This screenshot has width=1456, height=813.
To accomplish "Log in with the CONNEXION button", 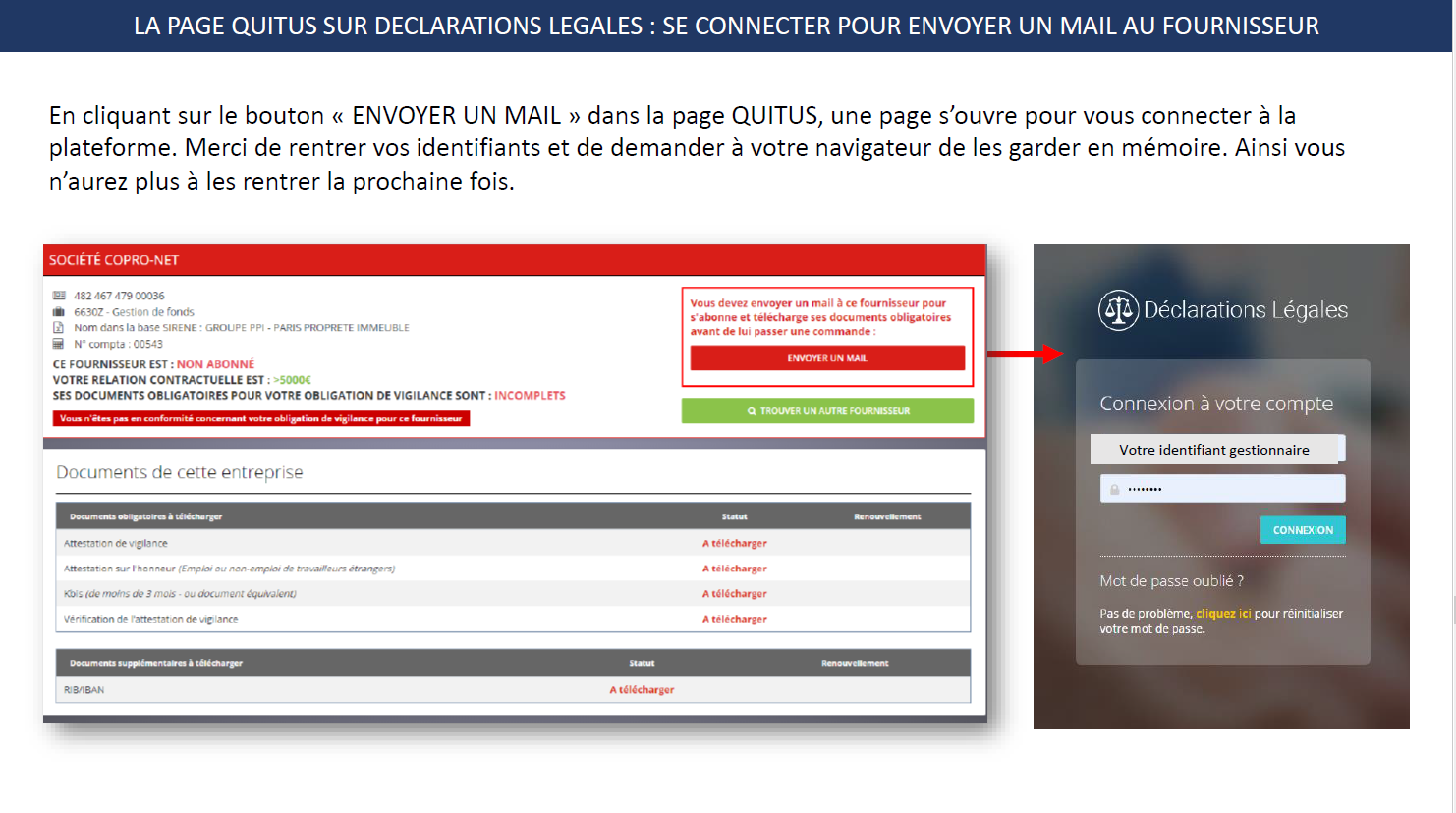I will (x=1303, y=530).
